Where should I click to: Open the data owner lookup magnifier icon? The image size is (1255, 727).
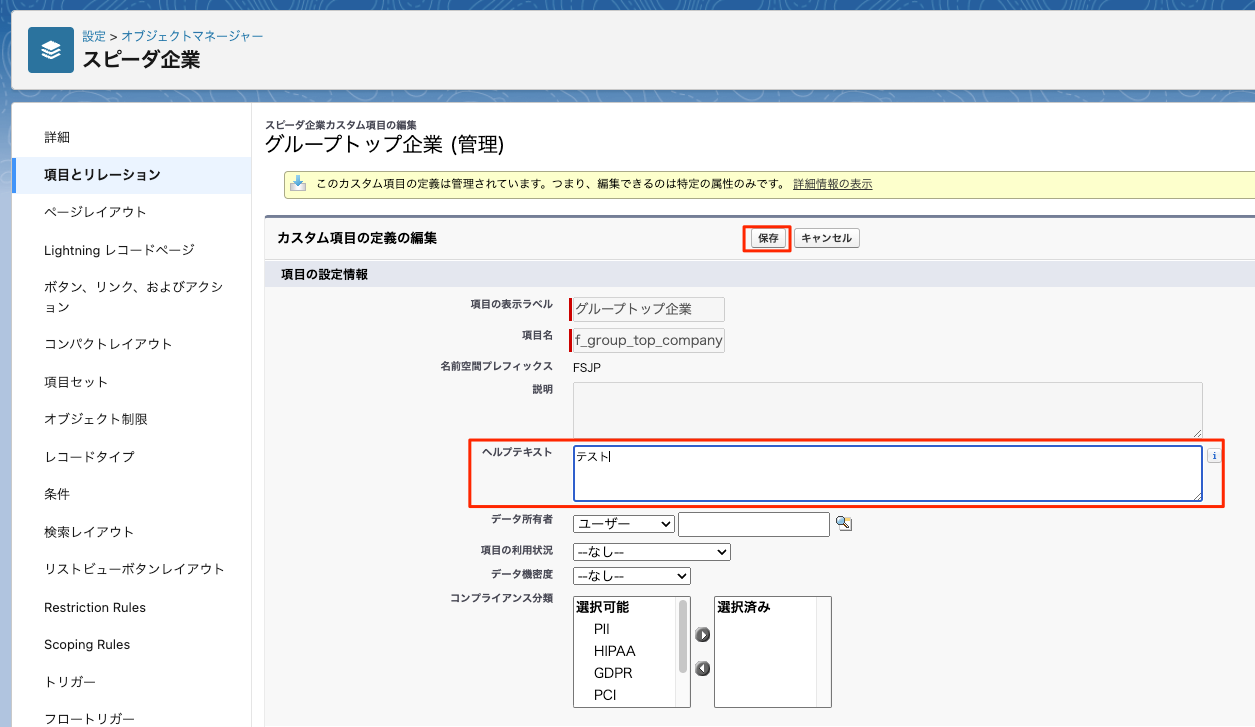pos(844,523)
